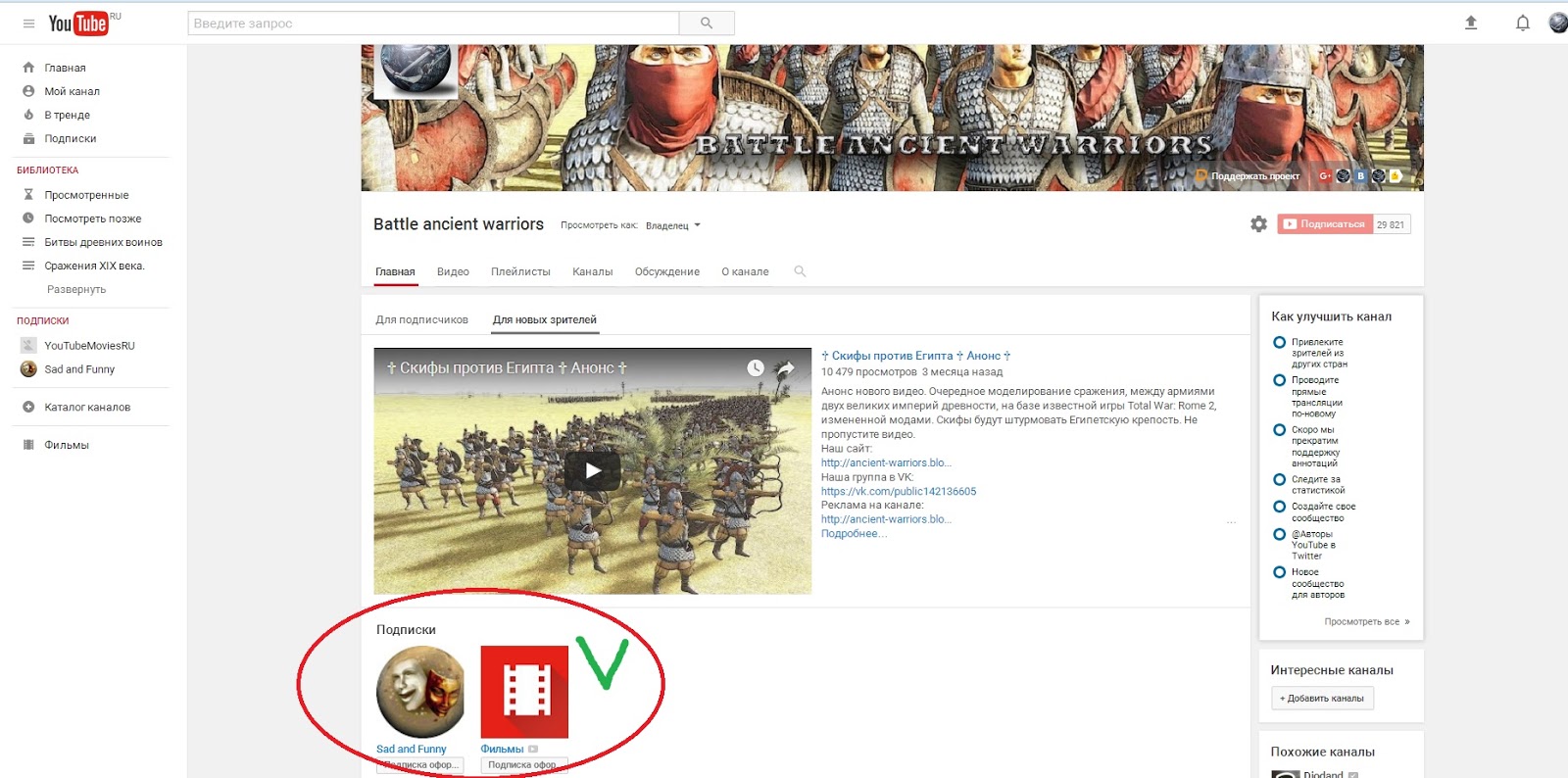Open the channel settings gear

click(x=1259, y=224)
